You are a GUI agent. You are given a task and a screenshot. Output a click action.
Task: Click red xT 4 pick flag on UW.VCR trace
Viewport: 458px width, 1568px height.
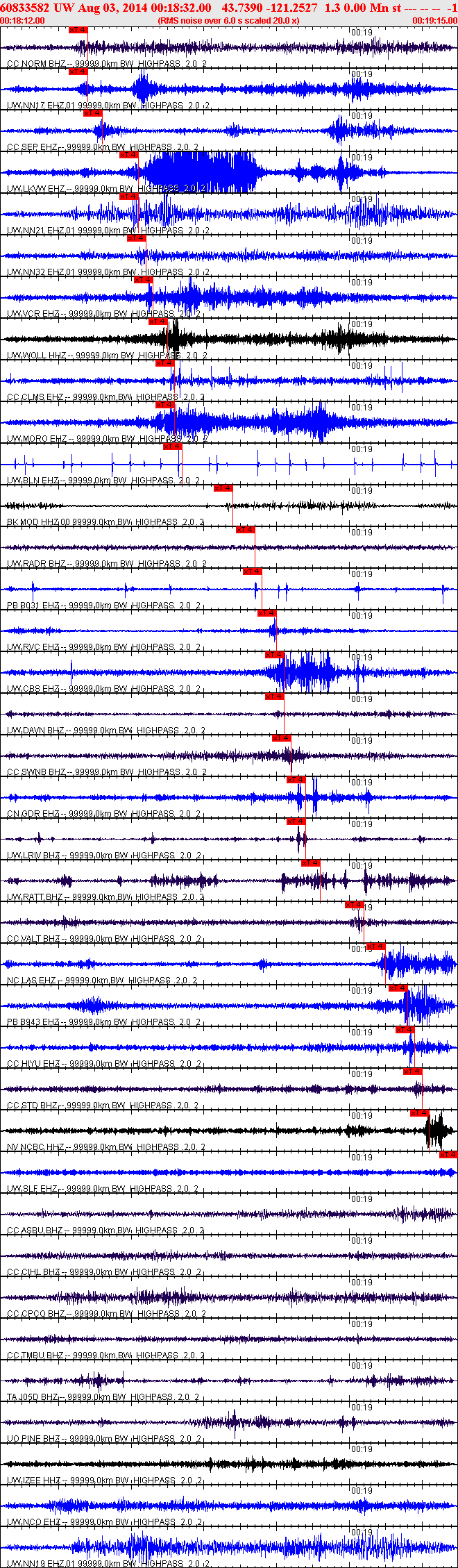pyautogui.click(x=143, y=280)
